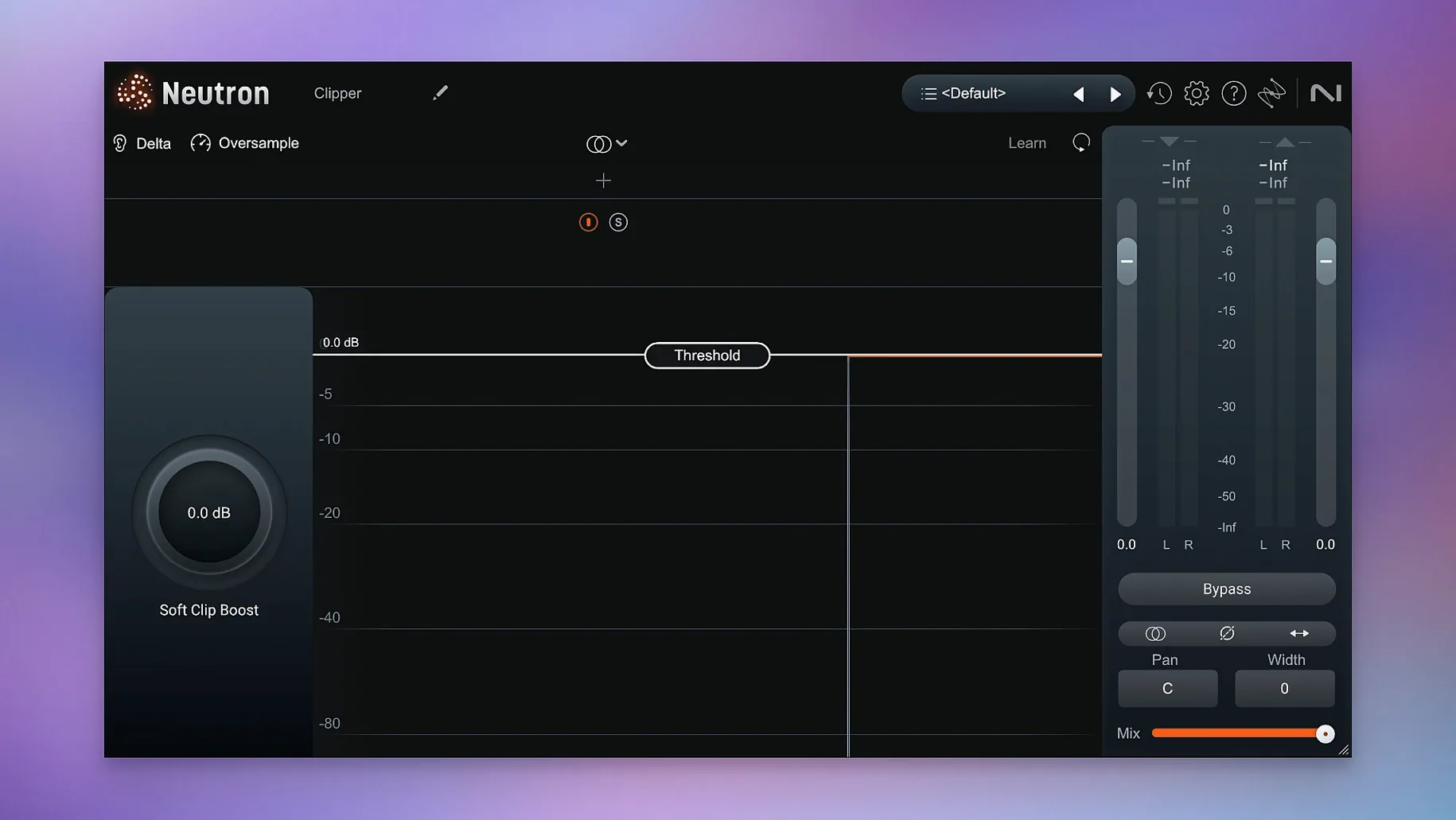Click the Bypass button
The height and width of the screenshot is (820, 1456).
(1226, 589)
